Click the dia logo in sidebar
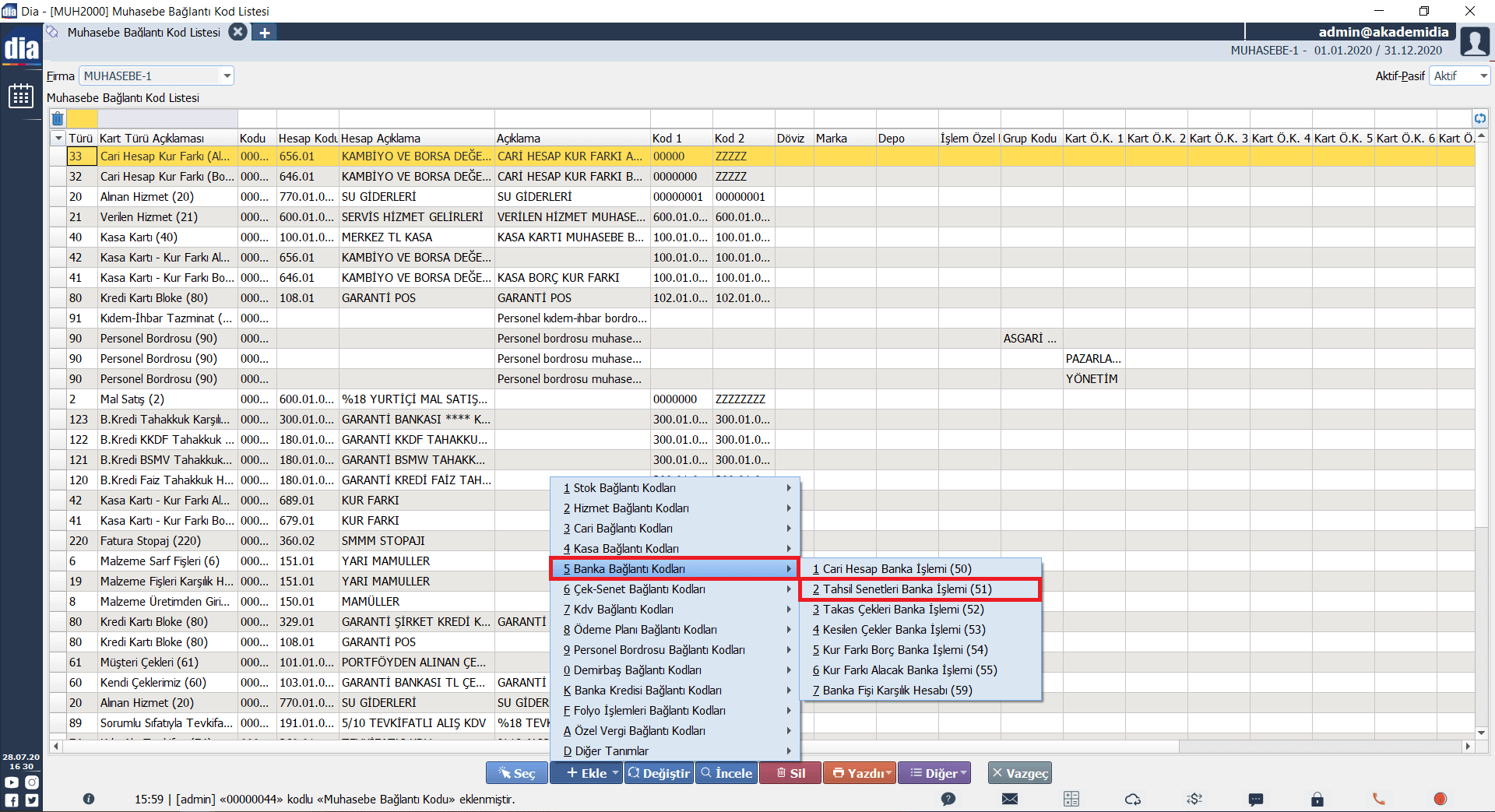 click(21, 48)
